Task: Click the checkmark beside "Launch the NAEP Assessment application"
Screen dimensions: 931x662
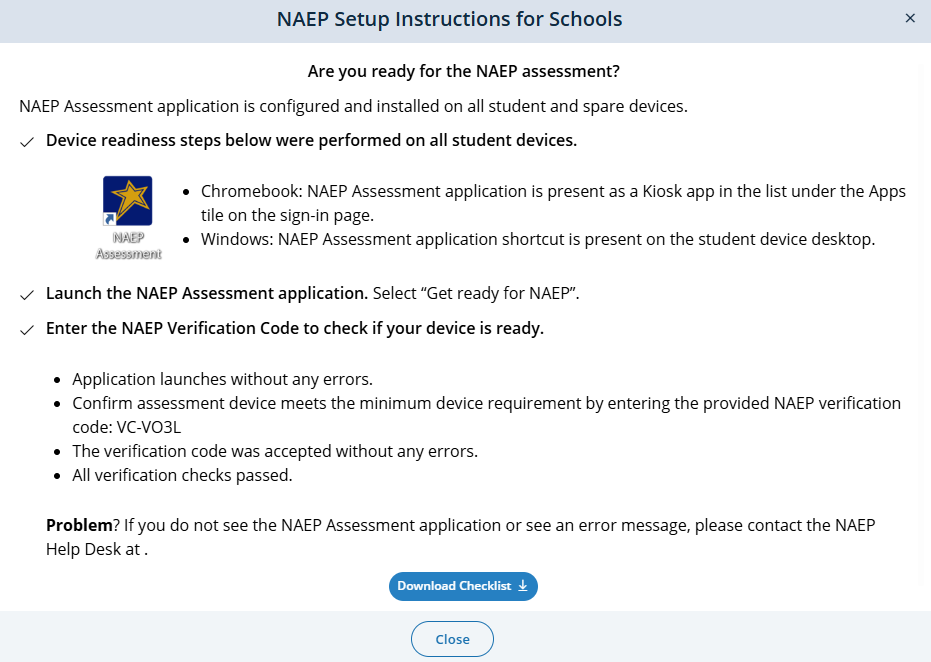Action: tap(27, 295)
